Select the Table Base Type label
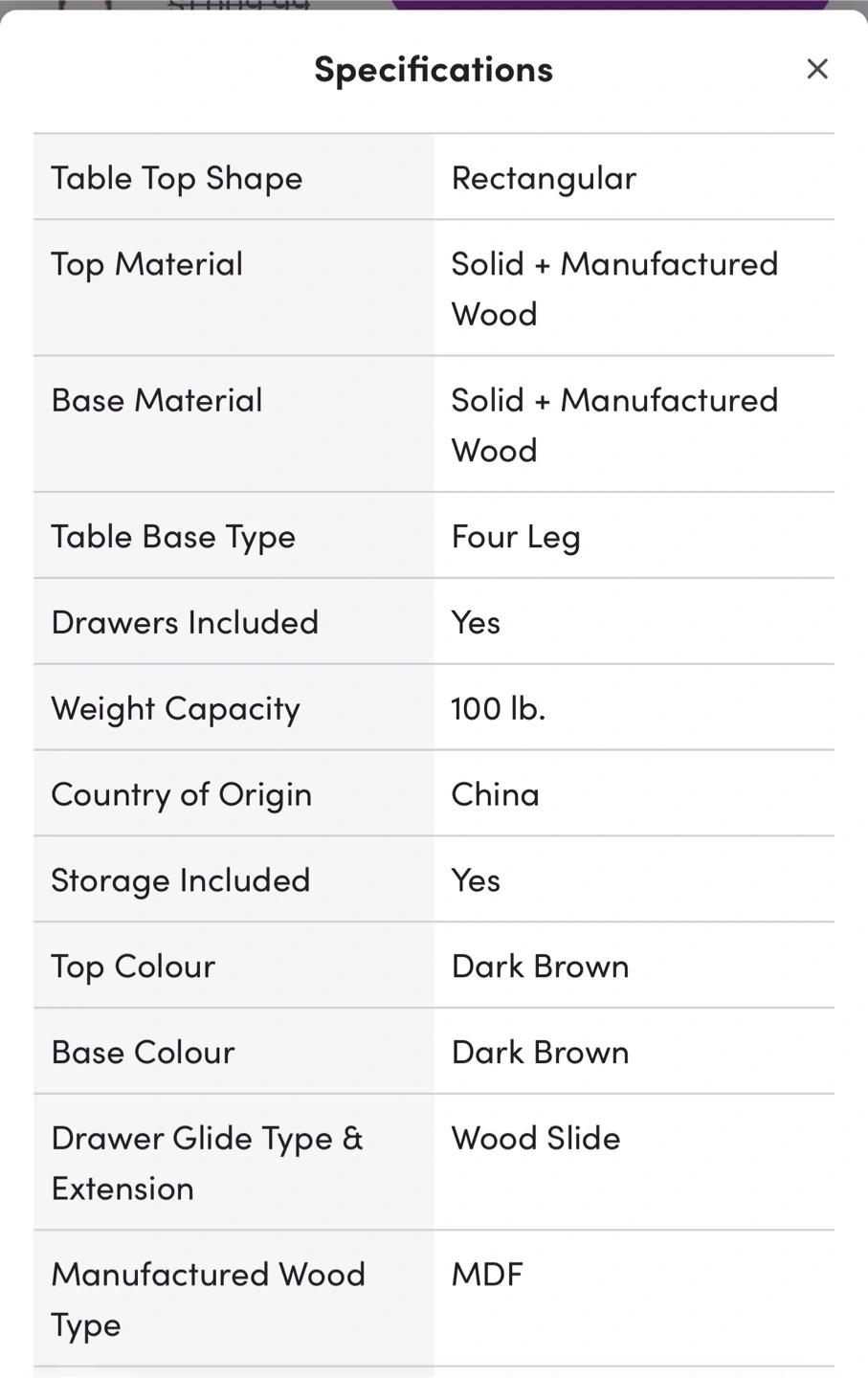This screenshot has height=1378, width=868. [173, 537]
